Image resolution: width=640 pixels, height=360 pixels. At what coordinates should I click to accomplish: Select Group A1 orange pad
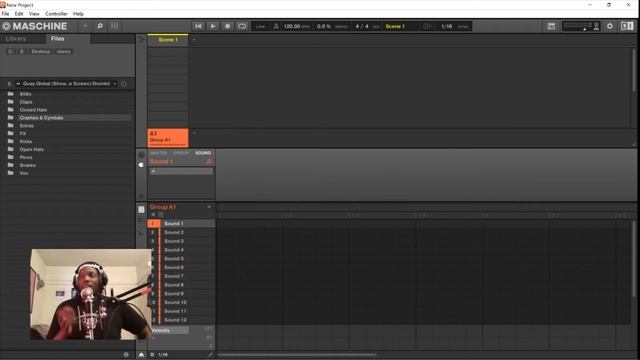168,137
